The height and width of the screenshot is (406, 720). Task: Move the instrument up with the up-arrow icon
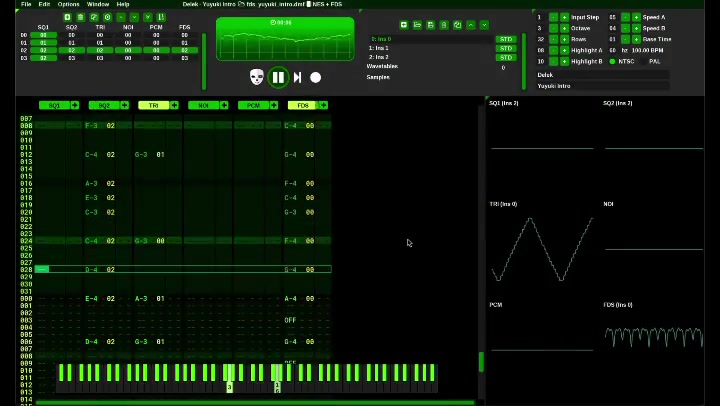point(471,25)
